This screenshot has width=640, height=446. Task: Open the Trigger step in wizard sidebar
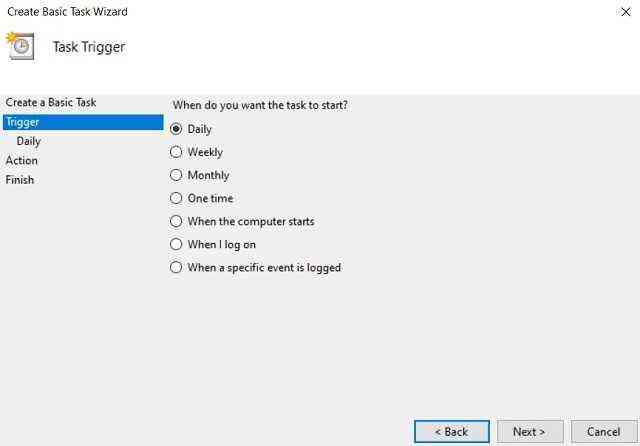coord(23,122)
